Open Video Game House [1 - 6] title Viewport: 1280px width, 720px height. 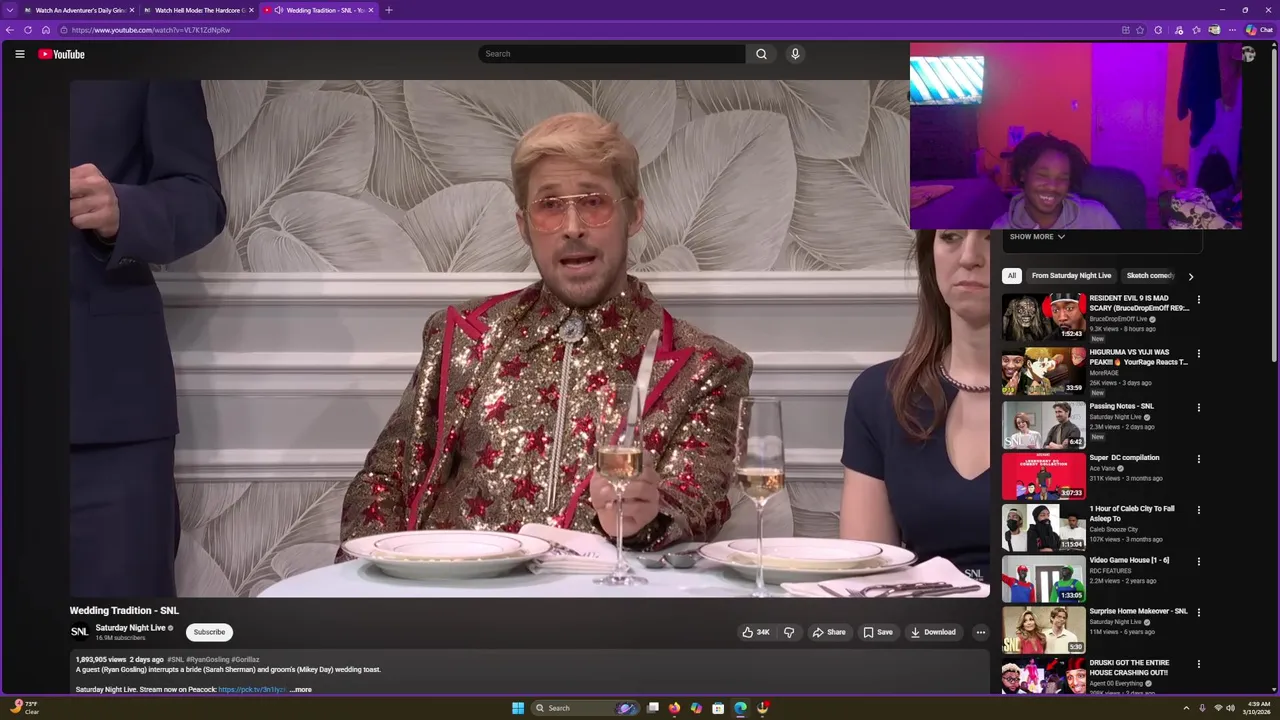1129,560
